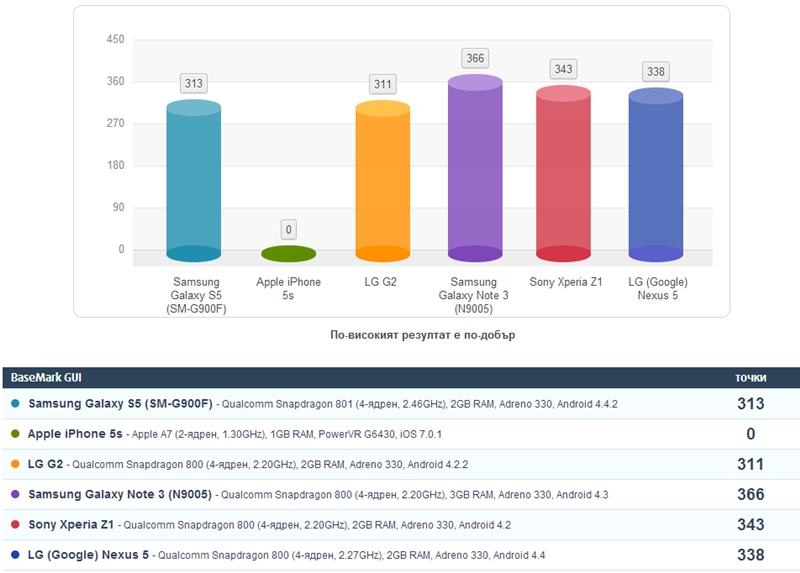
Task: Click score 343 in table
Action: [x=751, y=524]
